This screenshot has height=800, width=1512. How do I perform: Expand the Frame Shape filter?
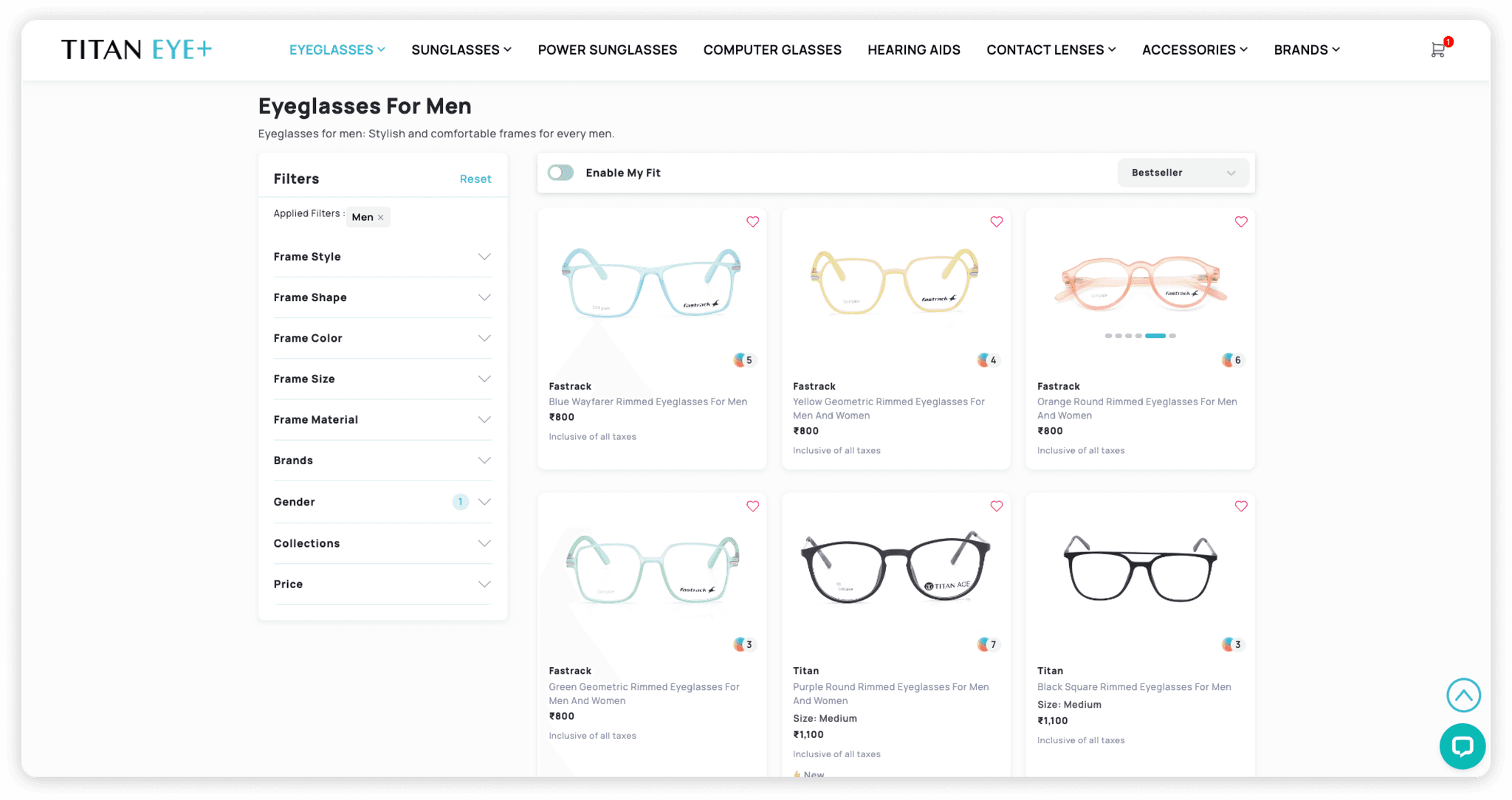(382, 297)
